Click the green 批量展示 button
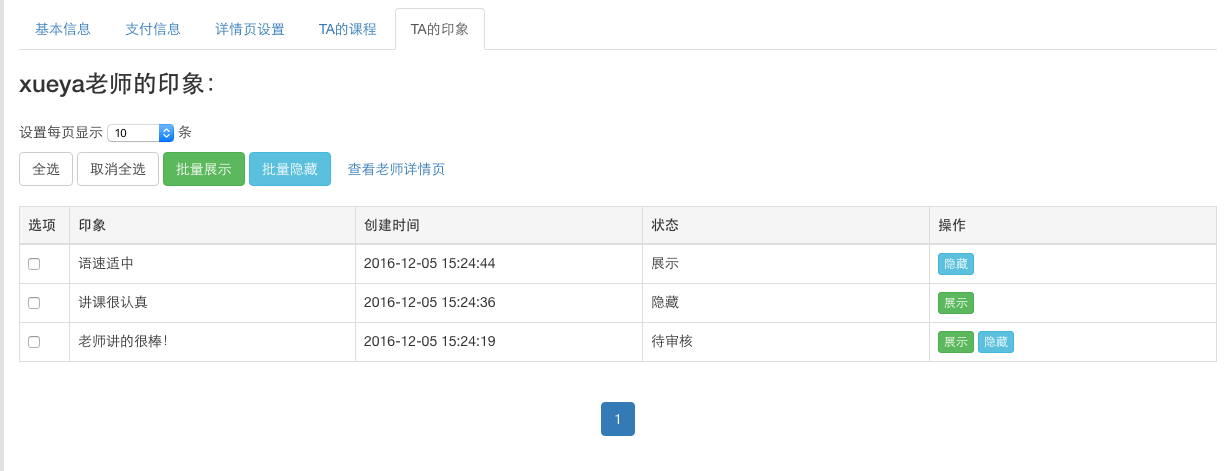1225x471 pixels. (204, 169)
